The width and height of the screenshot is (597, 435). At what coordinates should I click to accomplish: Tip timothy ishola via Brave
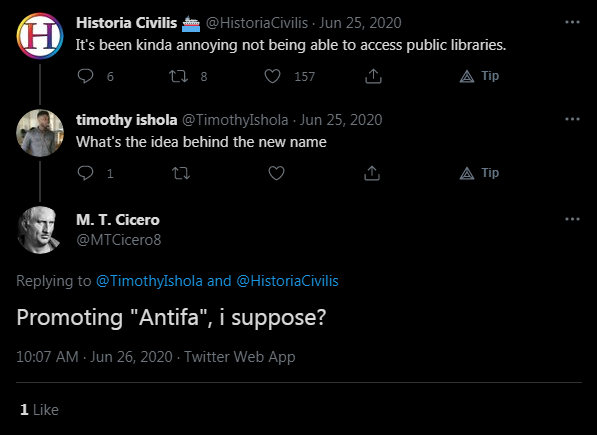479,173
